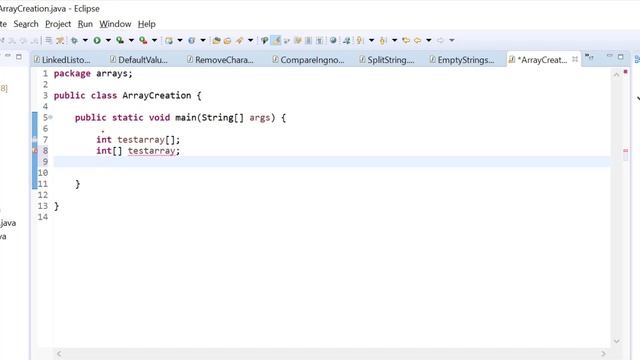This screenshot has height=360, width=640.
Task: Toggle Show Whitespace Characters icon
Action: pyautogui.click(x=320, y=40)
